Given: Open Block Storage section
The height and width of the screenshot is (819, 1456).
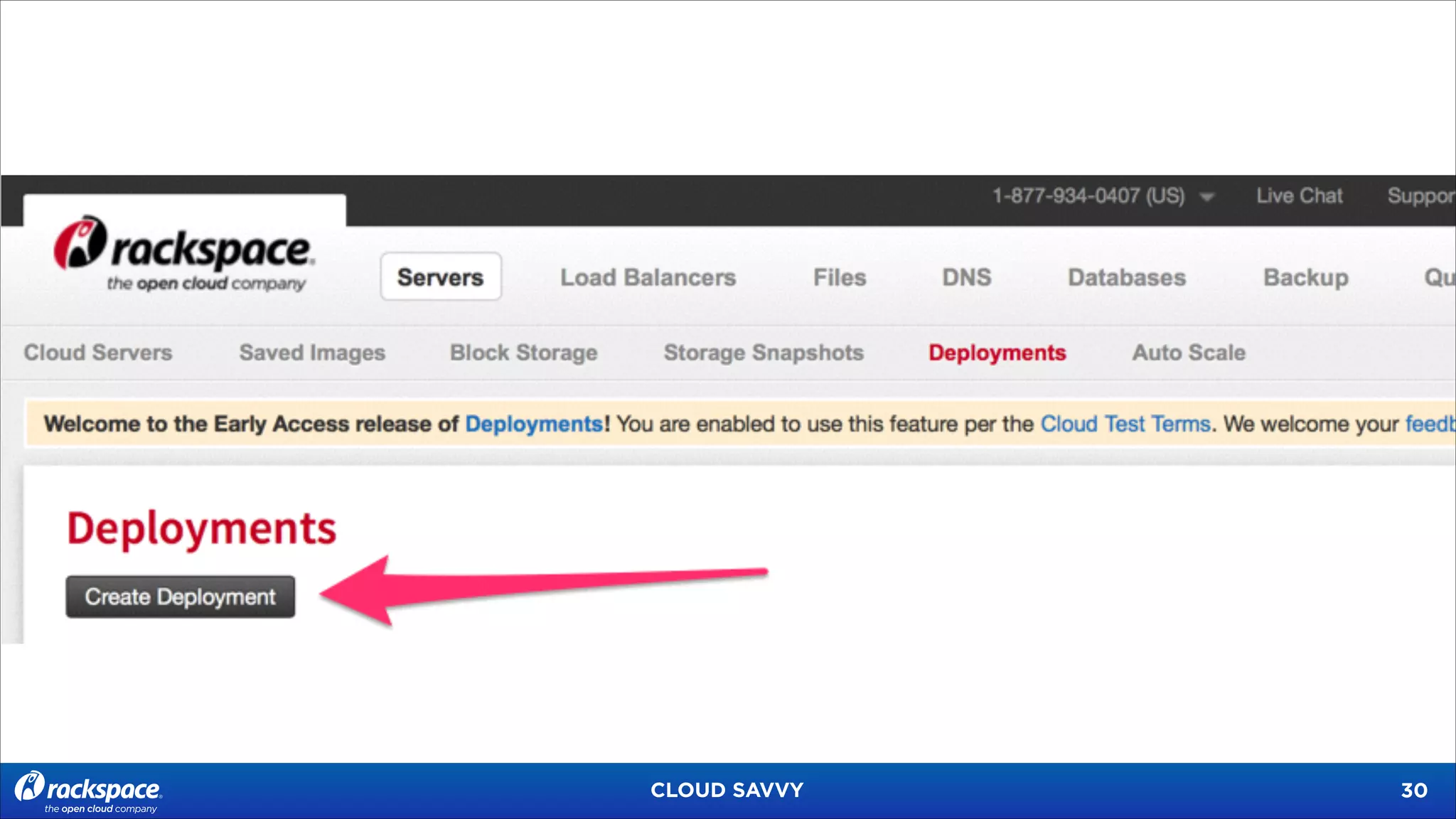Looking at the screenshot, I should click(x=523, y=353).
